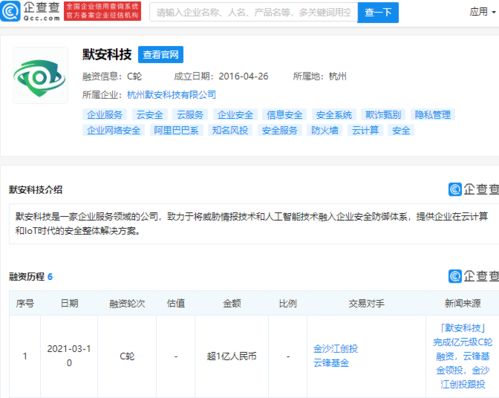Click the C轮 round cell in row 1

click(127, 356)
